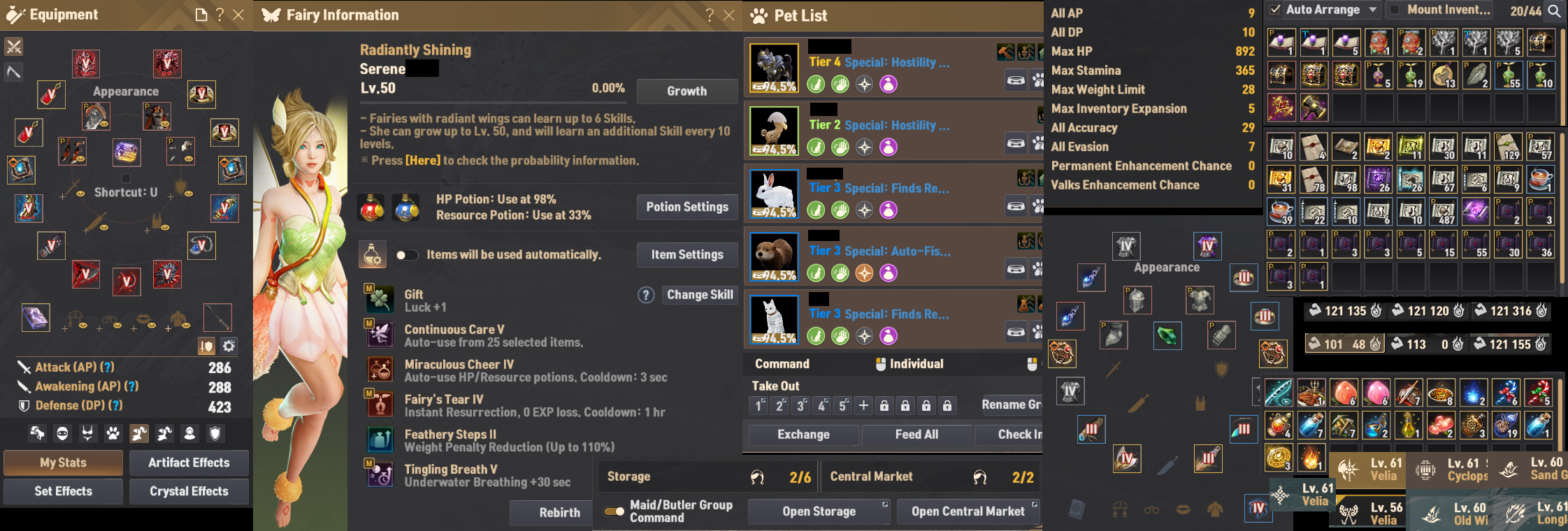Open the Storage maid expand button
Image resolution: width=1568 pixels, height=531 pixels.
coord(884,504)
